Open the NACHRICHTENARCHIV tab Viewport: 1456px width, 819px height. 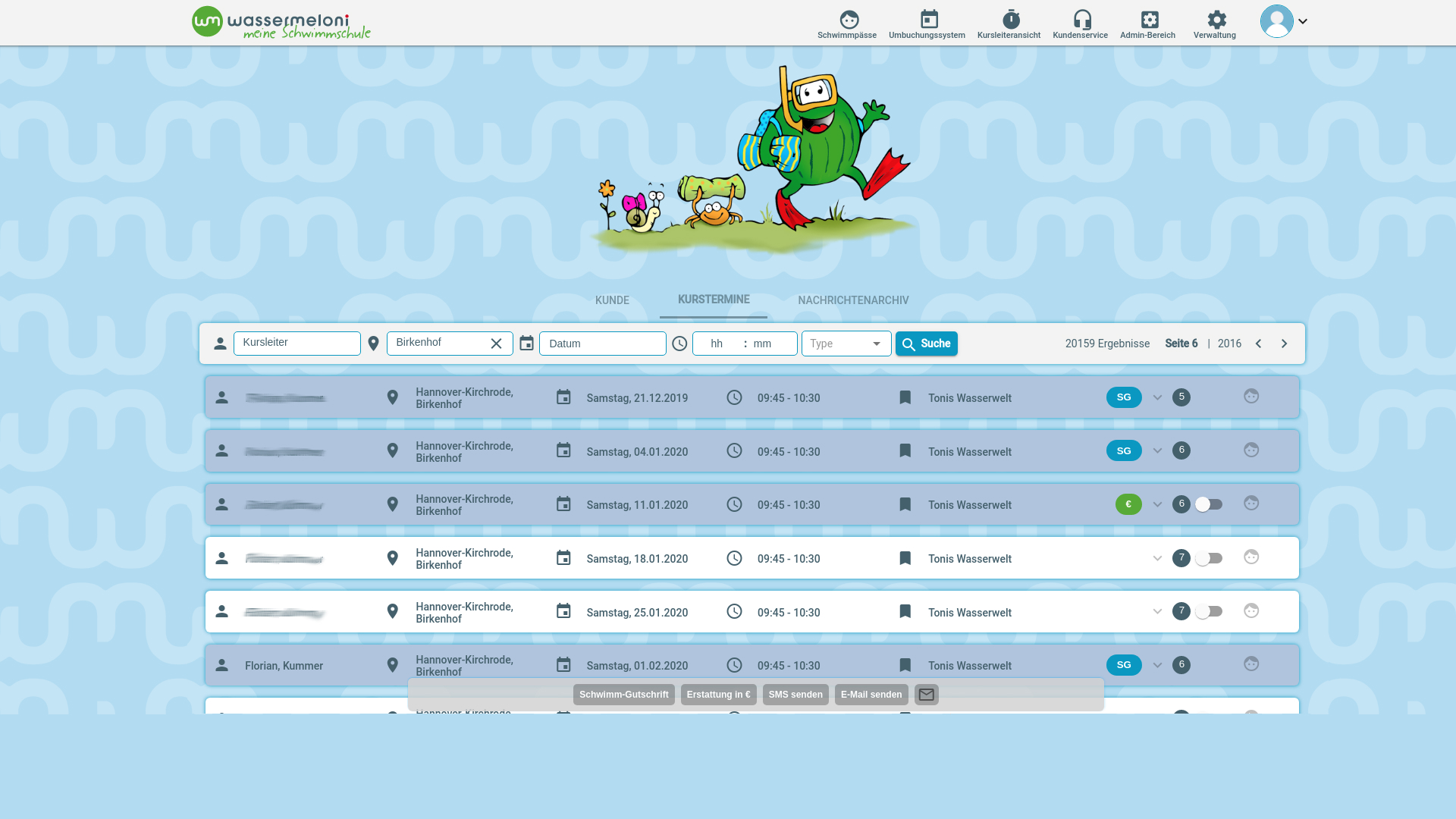[853, 300]
